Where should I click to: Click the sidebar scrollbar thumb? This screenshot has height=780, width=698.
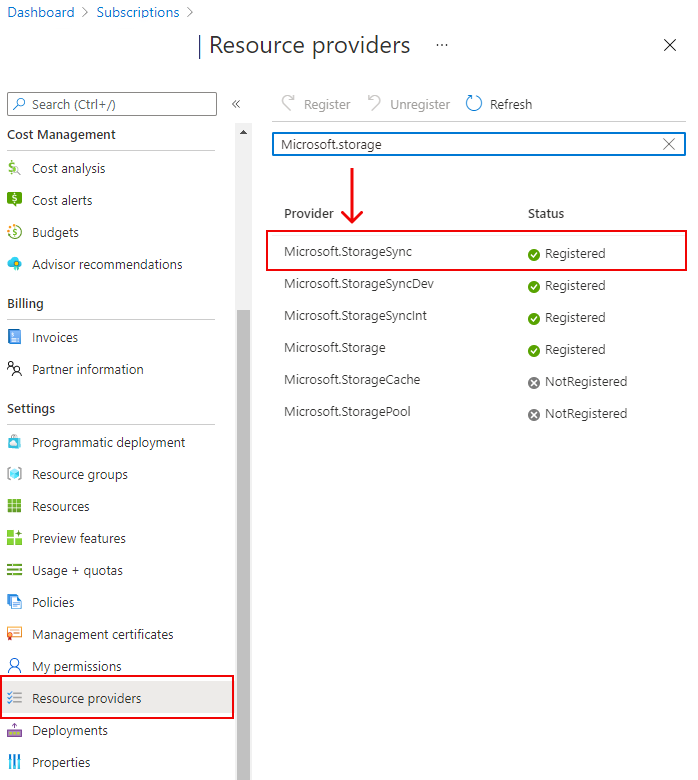point(243,545)
